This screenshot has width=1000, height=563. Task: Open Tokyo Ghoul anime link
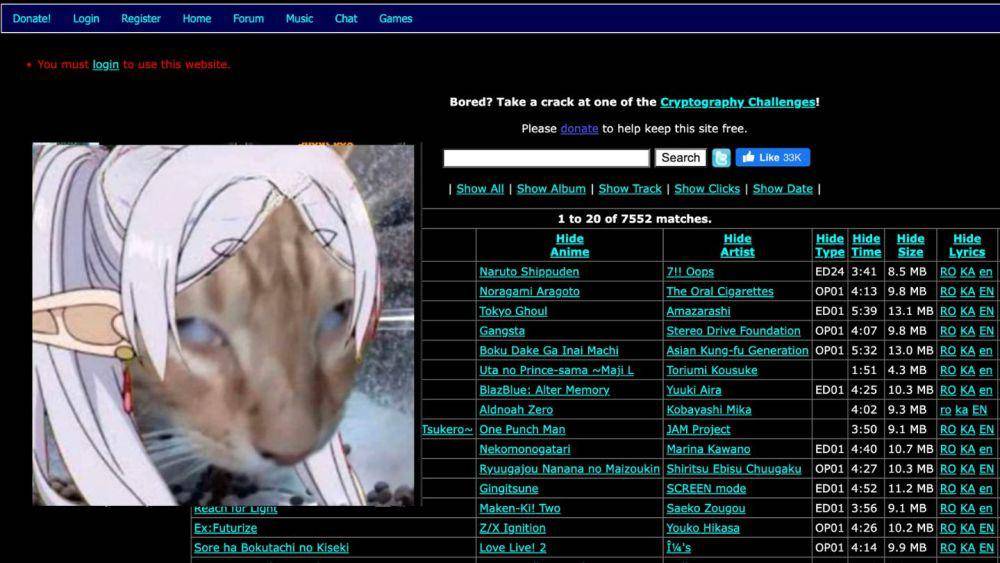[513, 311]
